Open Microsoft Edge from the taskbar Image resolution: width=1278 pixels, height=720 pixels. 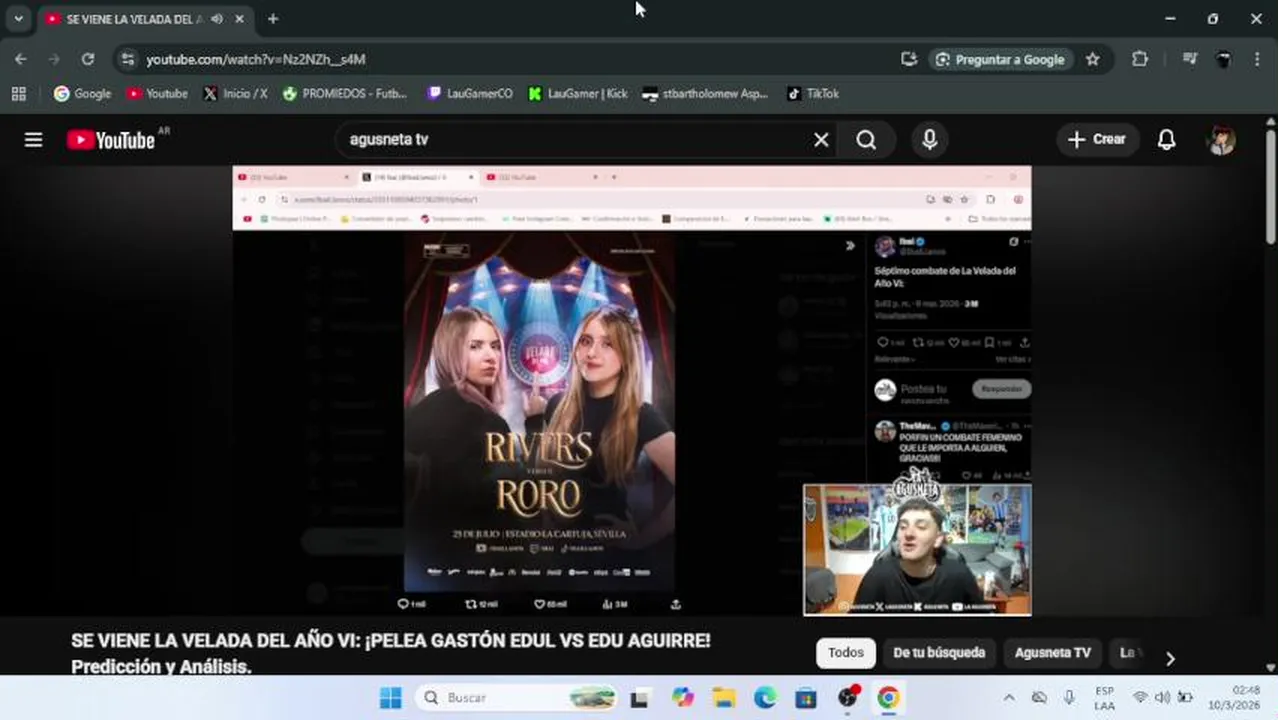[765, 698]
